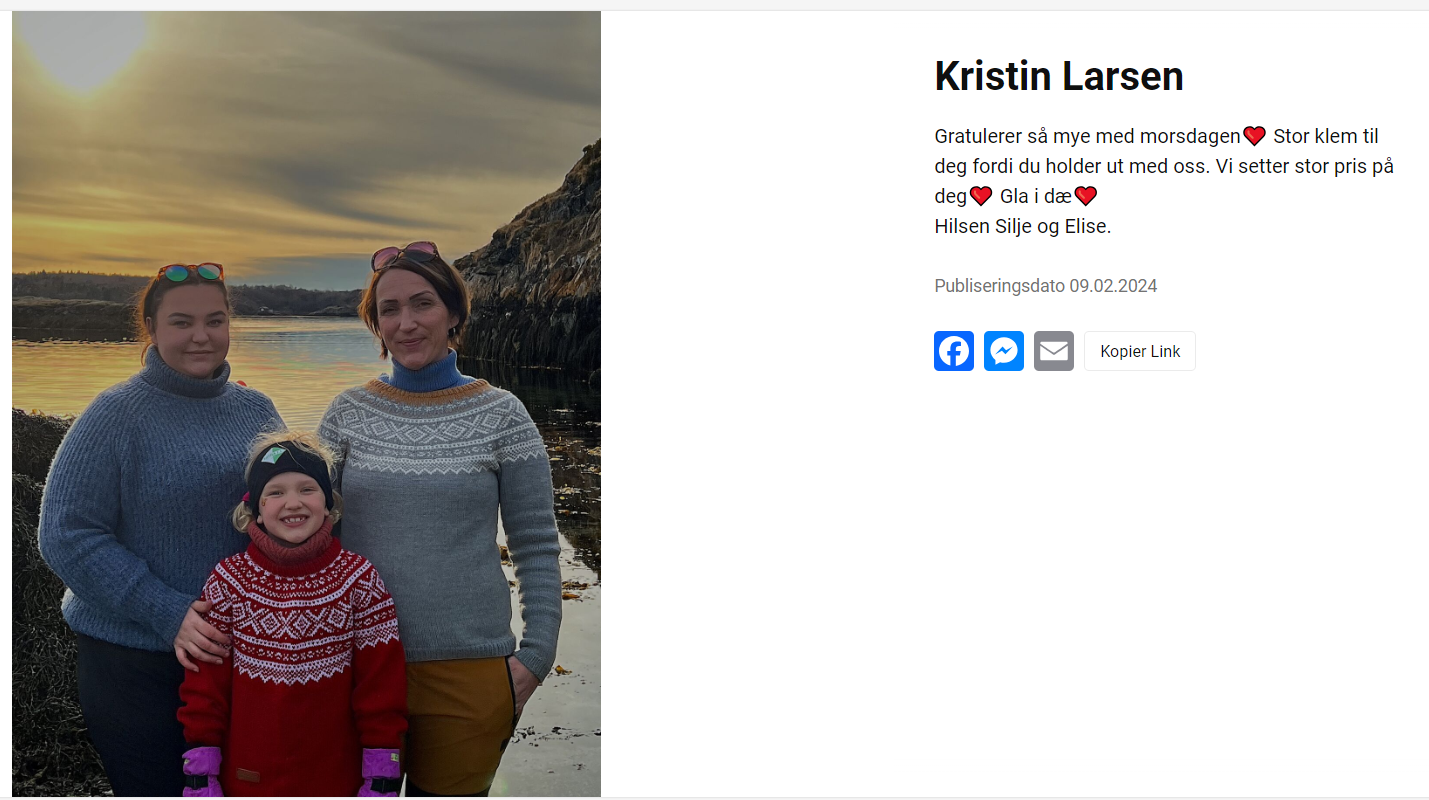The image size is (1429, 800).
Task: Send by email with envelope icon
Action: pos(1054,351)
